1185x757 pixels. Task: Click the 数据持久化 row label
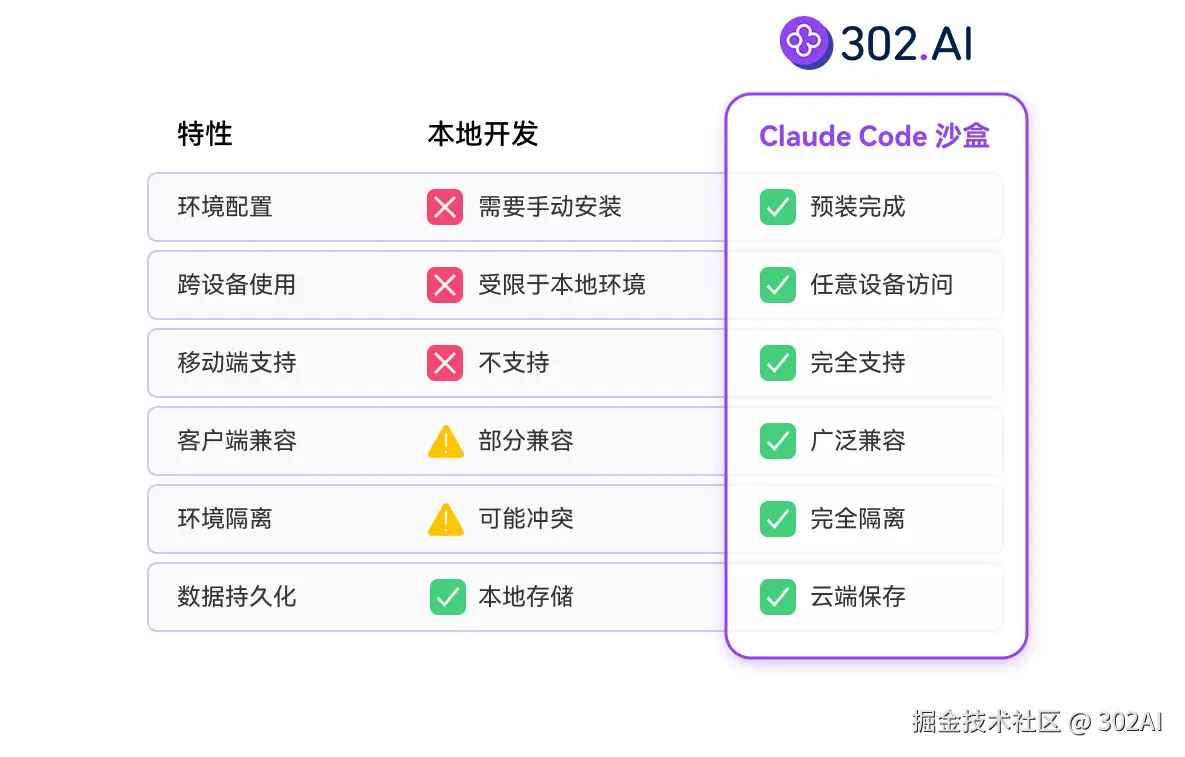click(237, 597)
